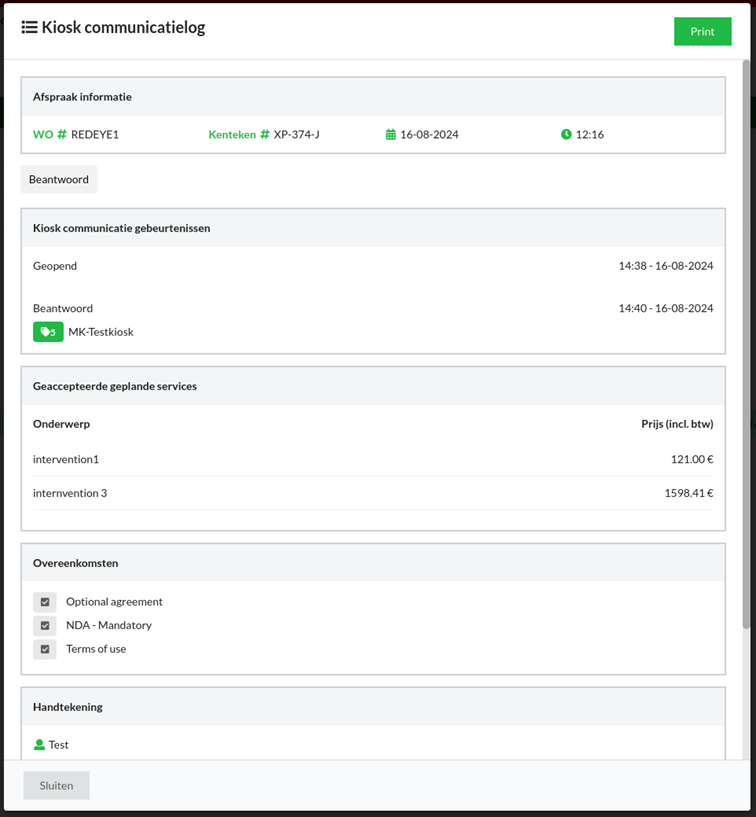Select the Beantwoord tab label
Viewport: 756px width, 817px height.
(x=59, y=180)
